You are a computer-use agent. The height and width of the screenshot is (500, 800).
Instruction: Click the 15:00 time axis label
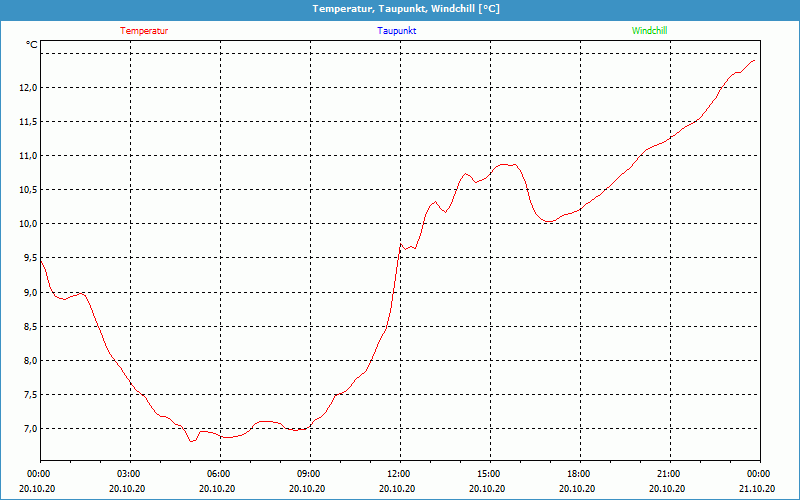pos(488,474)
